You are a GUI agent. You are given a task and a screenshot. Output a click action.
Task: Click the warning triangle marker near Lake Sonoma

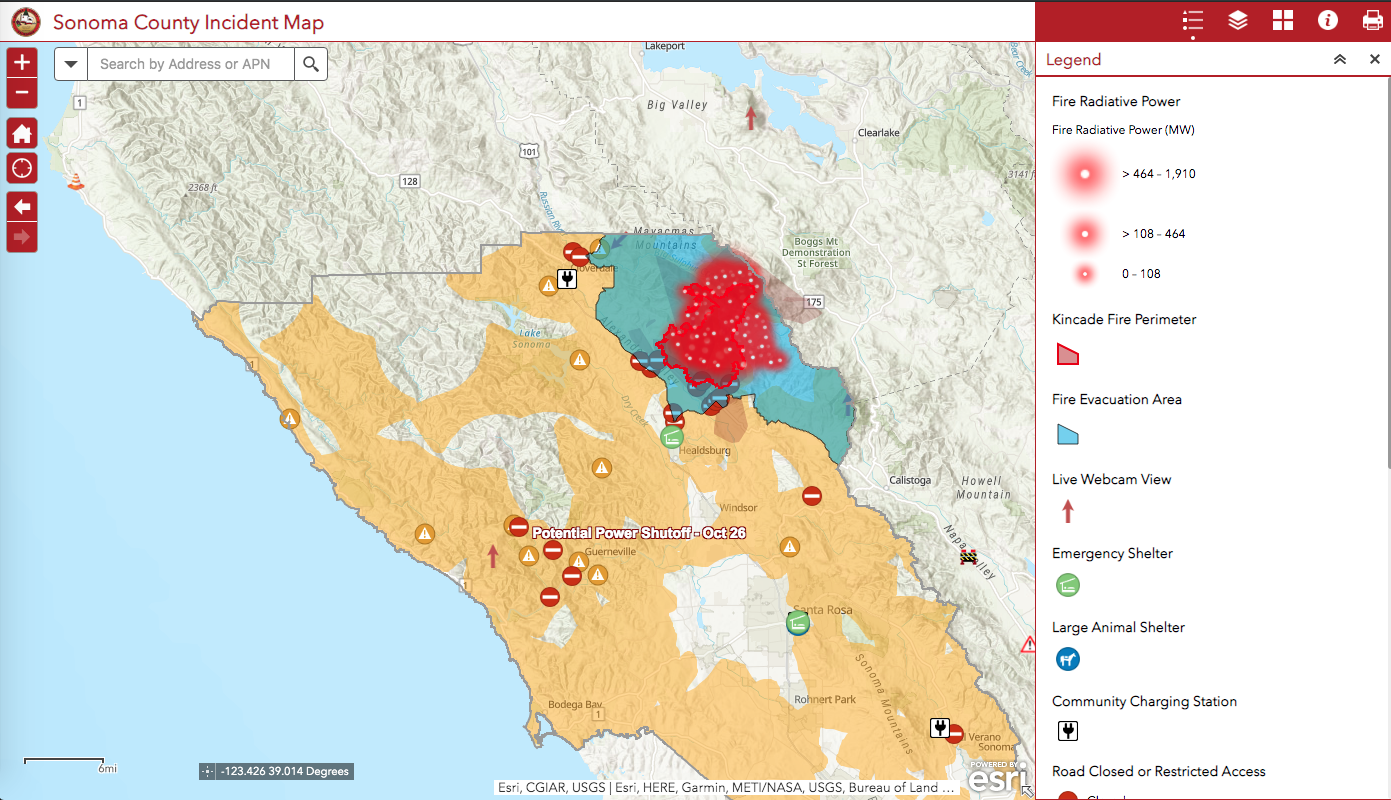pos(579,360)
